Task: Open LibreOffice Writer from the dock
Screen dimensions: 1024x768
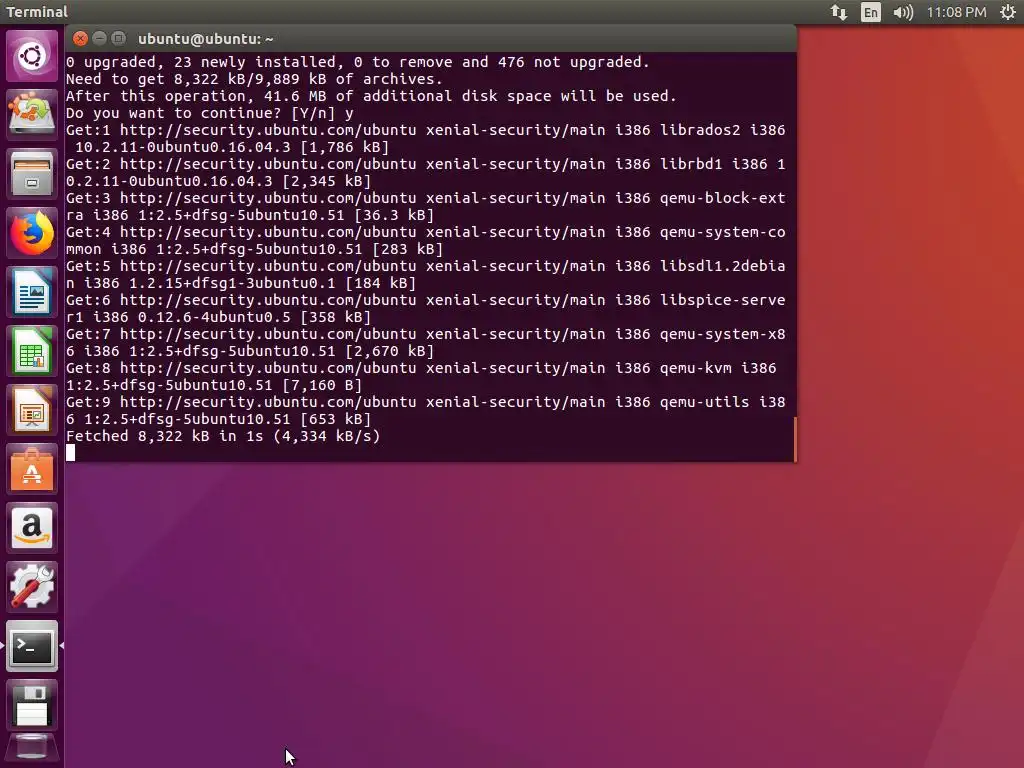Action: (32, 292)
